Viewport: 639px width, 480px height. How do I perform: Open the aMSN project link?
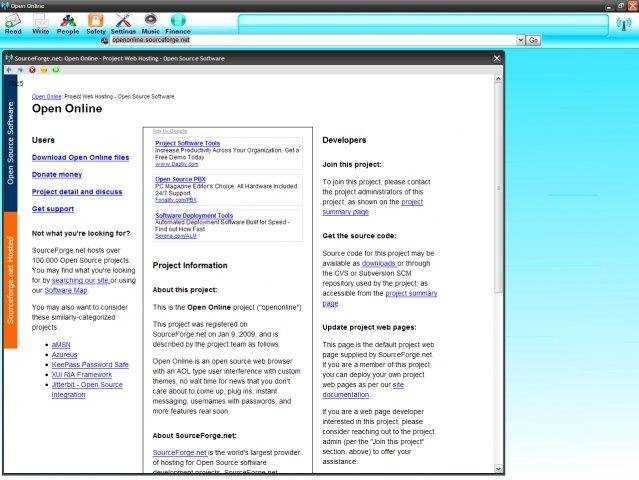61,345
